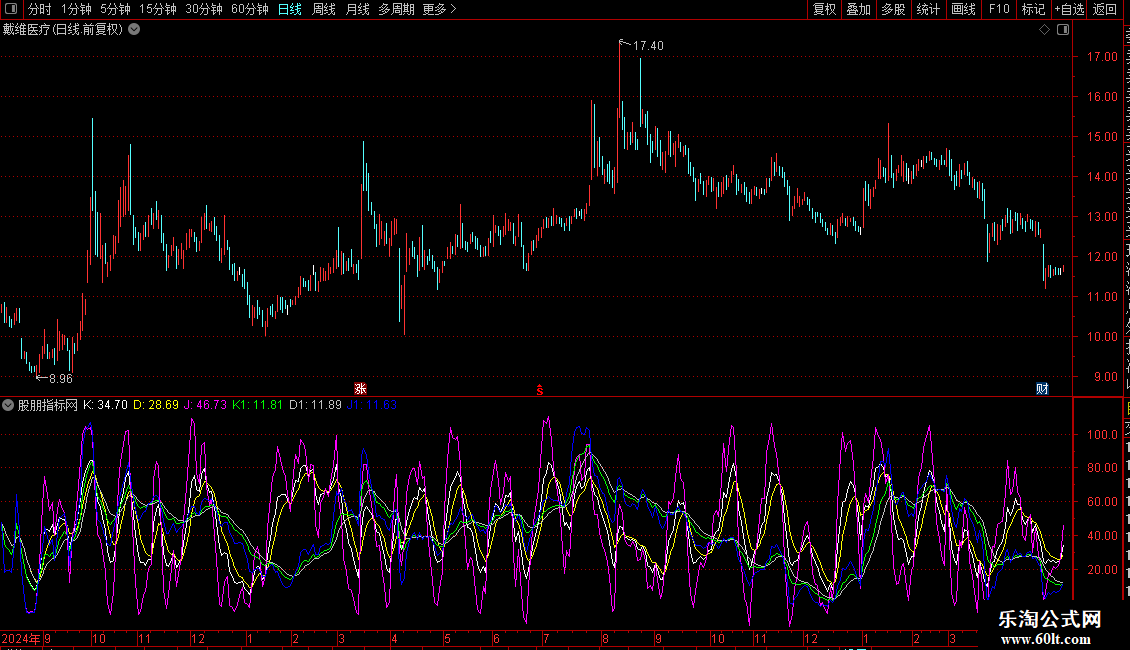This screenshot has width=1130, height=650.
Task: Switch to 周线 weekly chart
Action: [x=324, y=9]
